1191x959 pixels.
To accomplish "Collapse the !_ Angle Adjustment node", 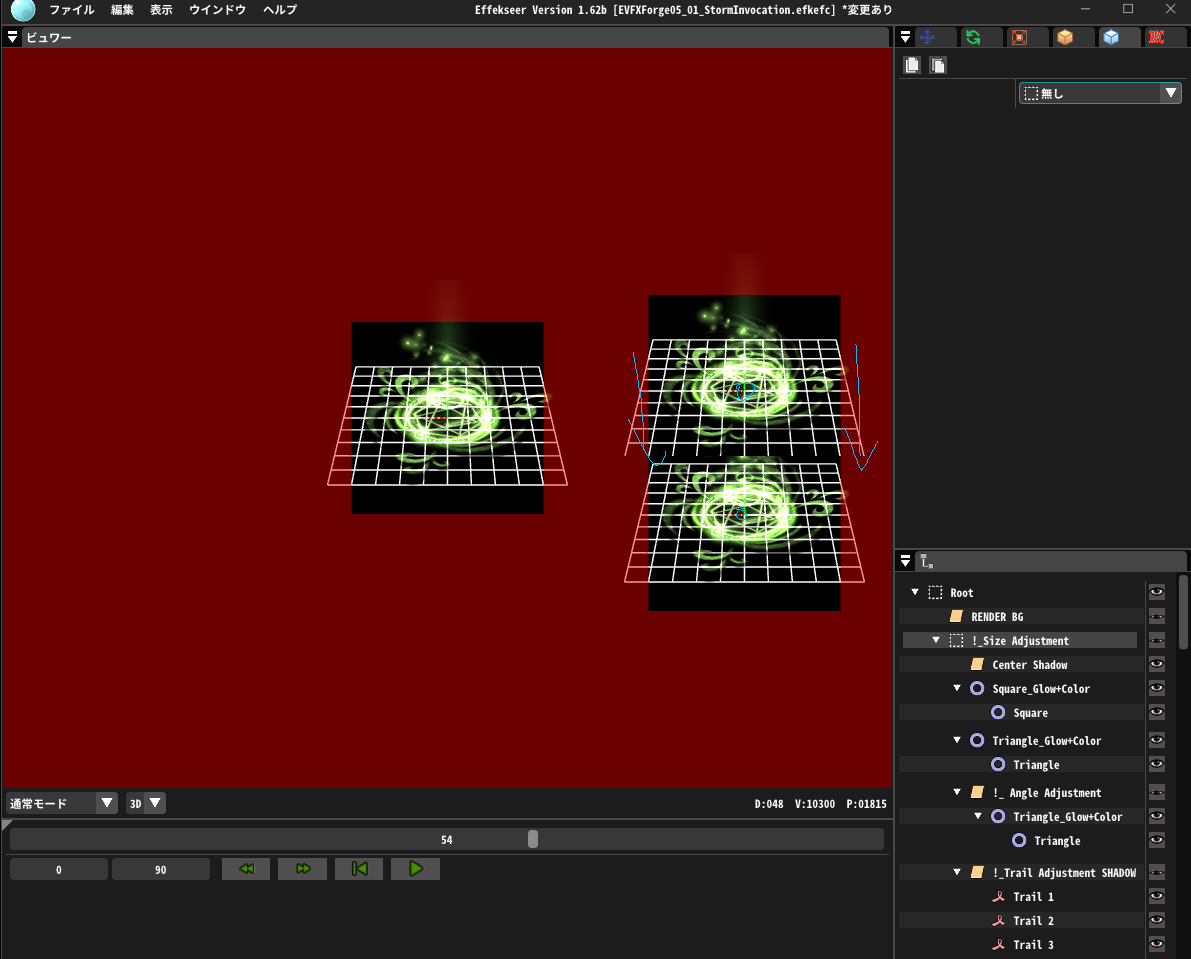I will pyautogui.click(x=957, y=792).
